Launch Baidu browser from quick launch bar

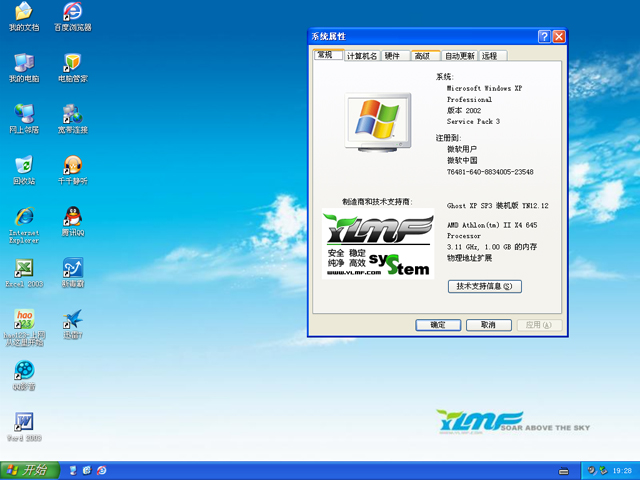coord(102,470)
